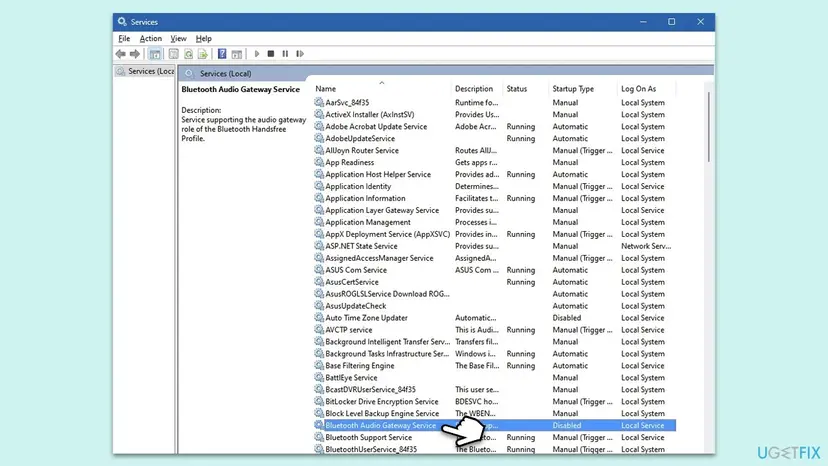Open the Help menu

click(x=203, y=39)
